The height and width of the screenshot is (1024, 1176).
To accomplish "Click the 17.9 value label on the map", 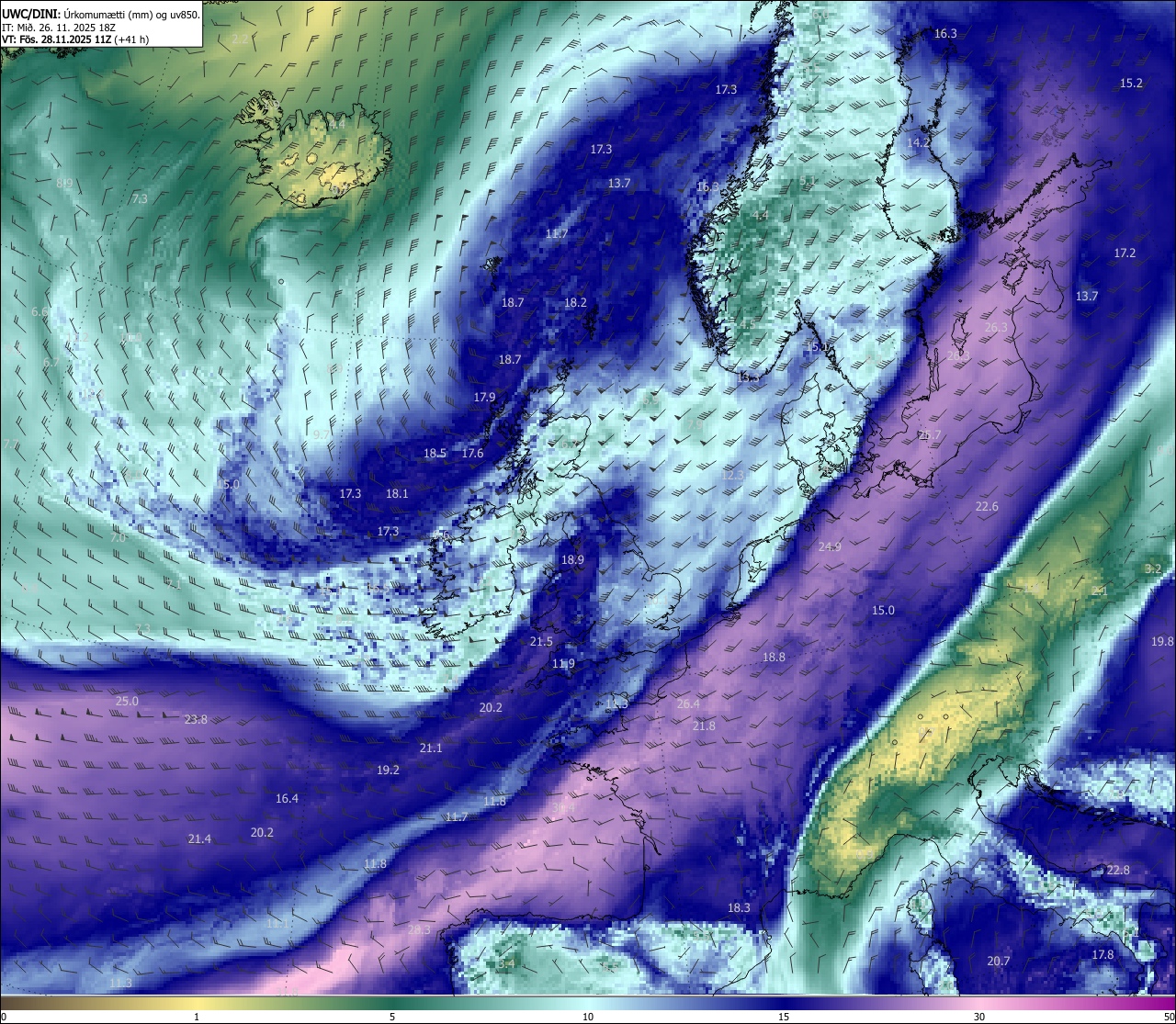I will click(484, 397).
